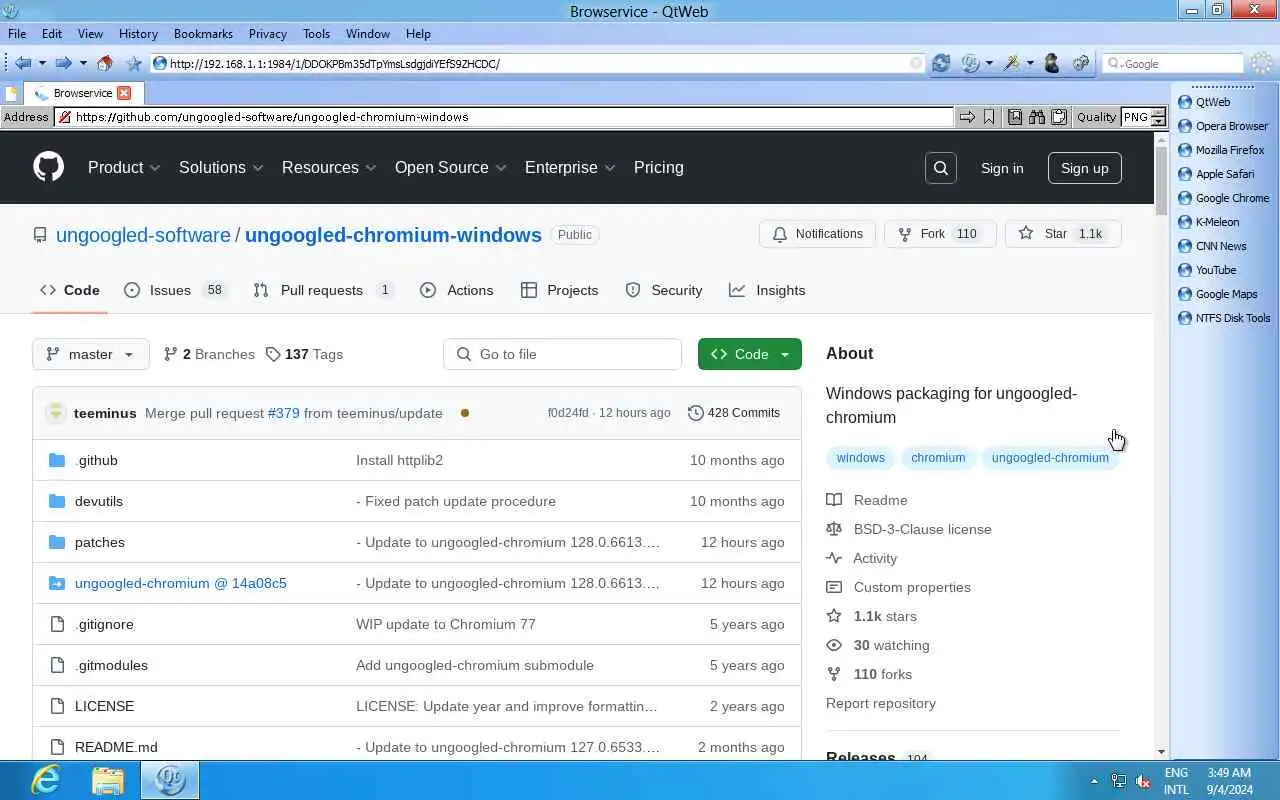Image resolution: width=1280 pixels, height=800 pixels.
Task: Open the master branch dropdown
Action: point(91,354)
